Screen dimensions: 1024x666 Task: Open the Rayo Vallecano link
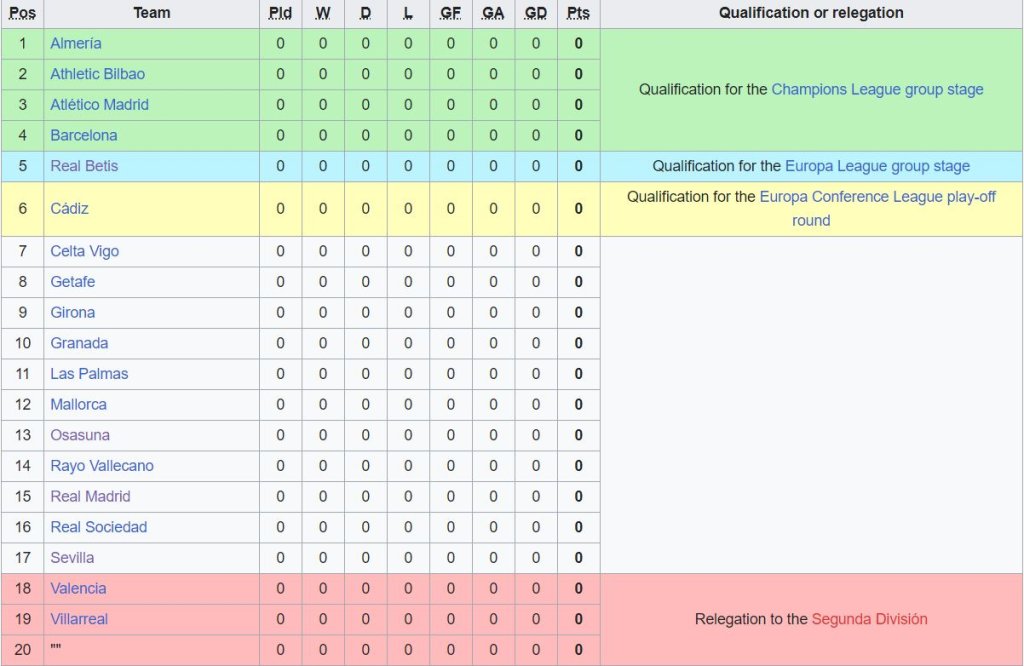coord(102,466)
